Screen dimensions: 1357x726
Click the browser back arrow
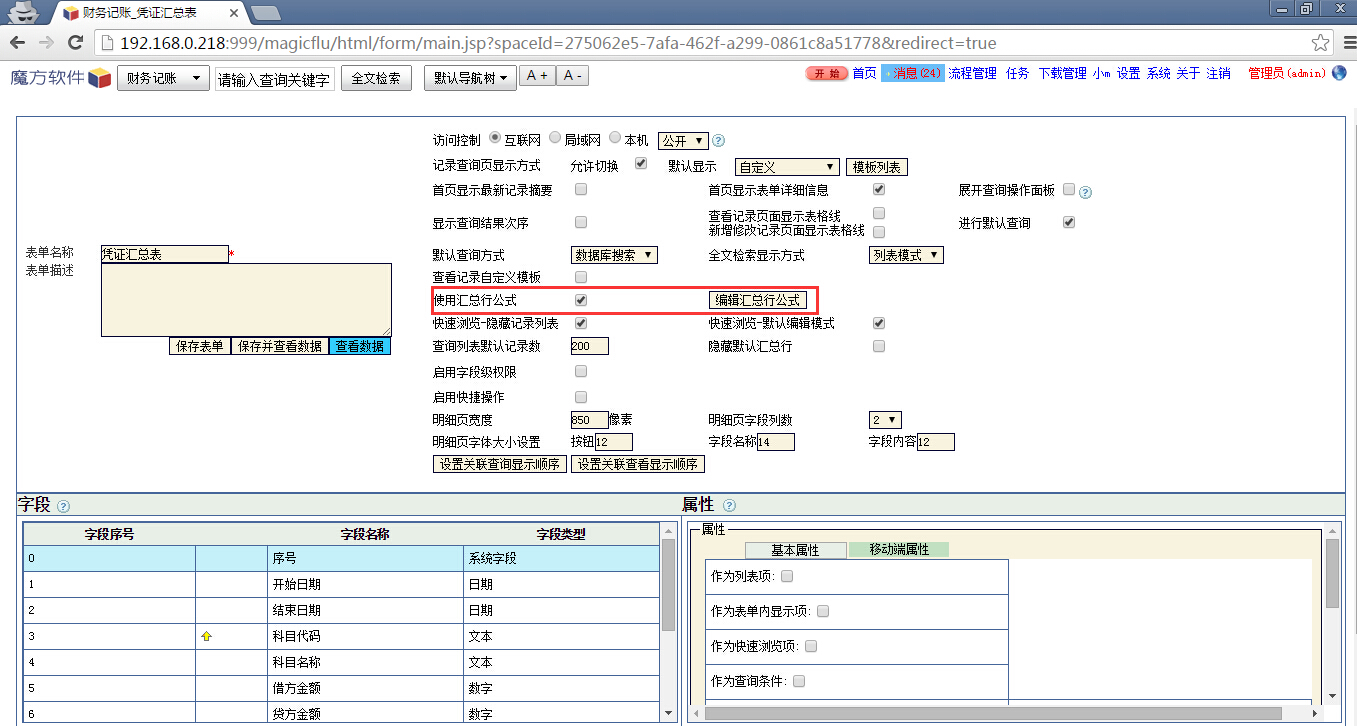click(x=18, y=43)
